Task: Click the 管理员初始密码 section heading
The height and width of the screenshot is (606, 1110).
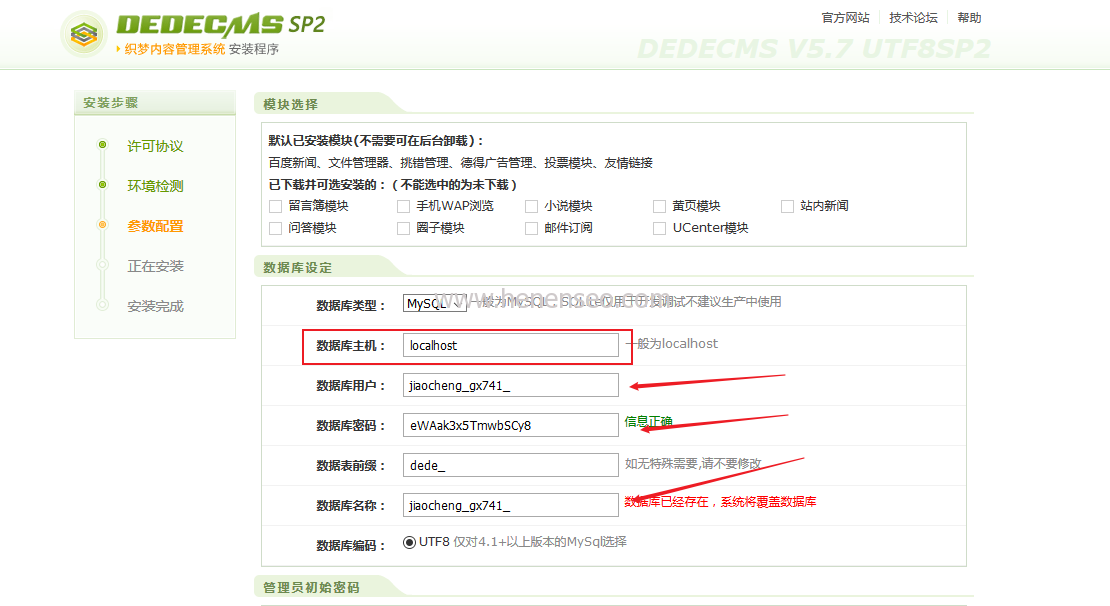Action: pyautogui.click(x=311, y=588)
